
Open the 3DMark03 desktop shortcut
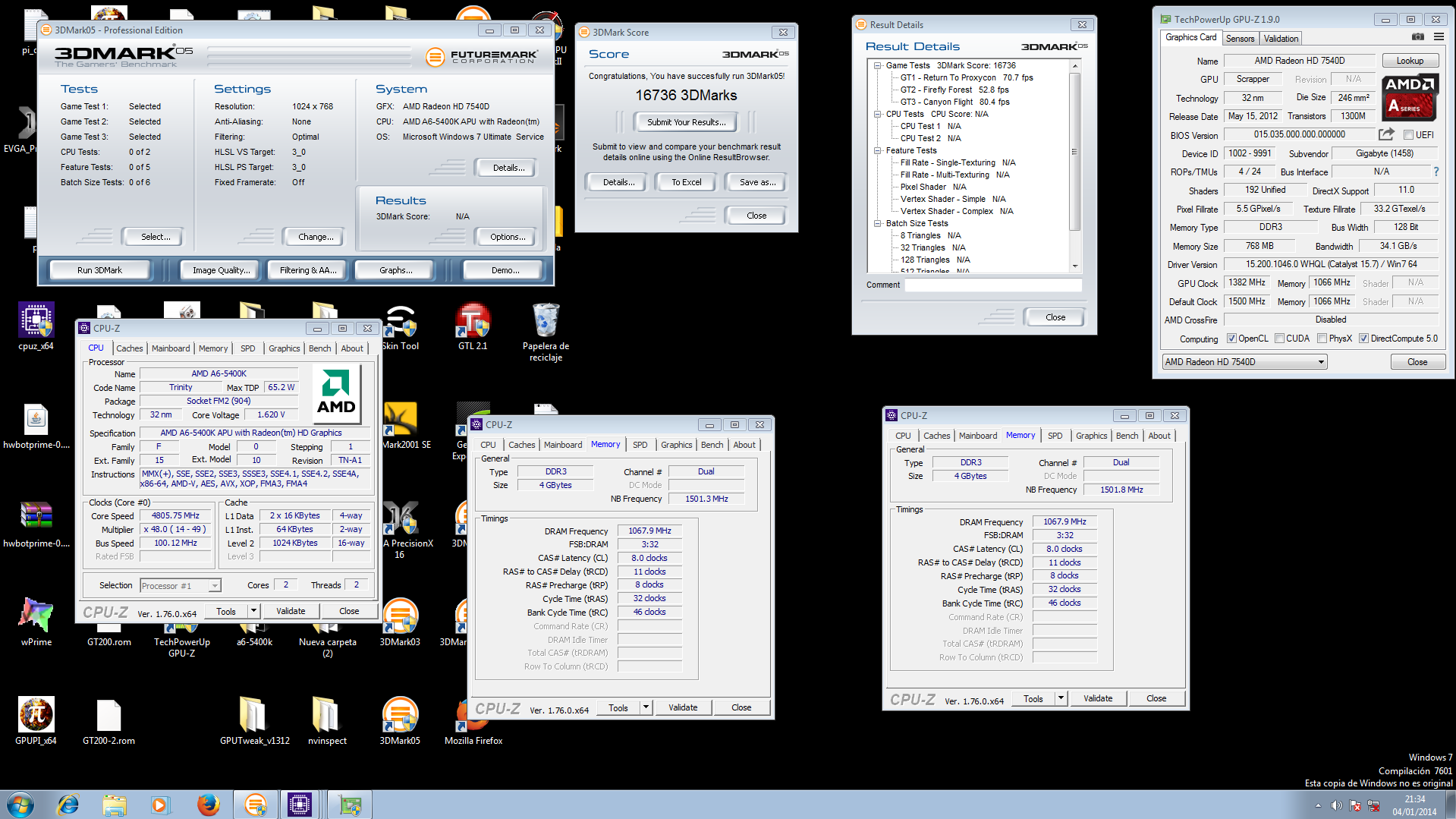[x=400, y=622]
